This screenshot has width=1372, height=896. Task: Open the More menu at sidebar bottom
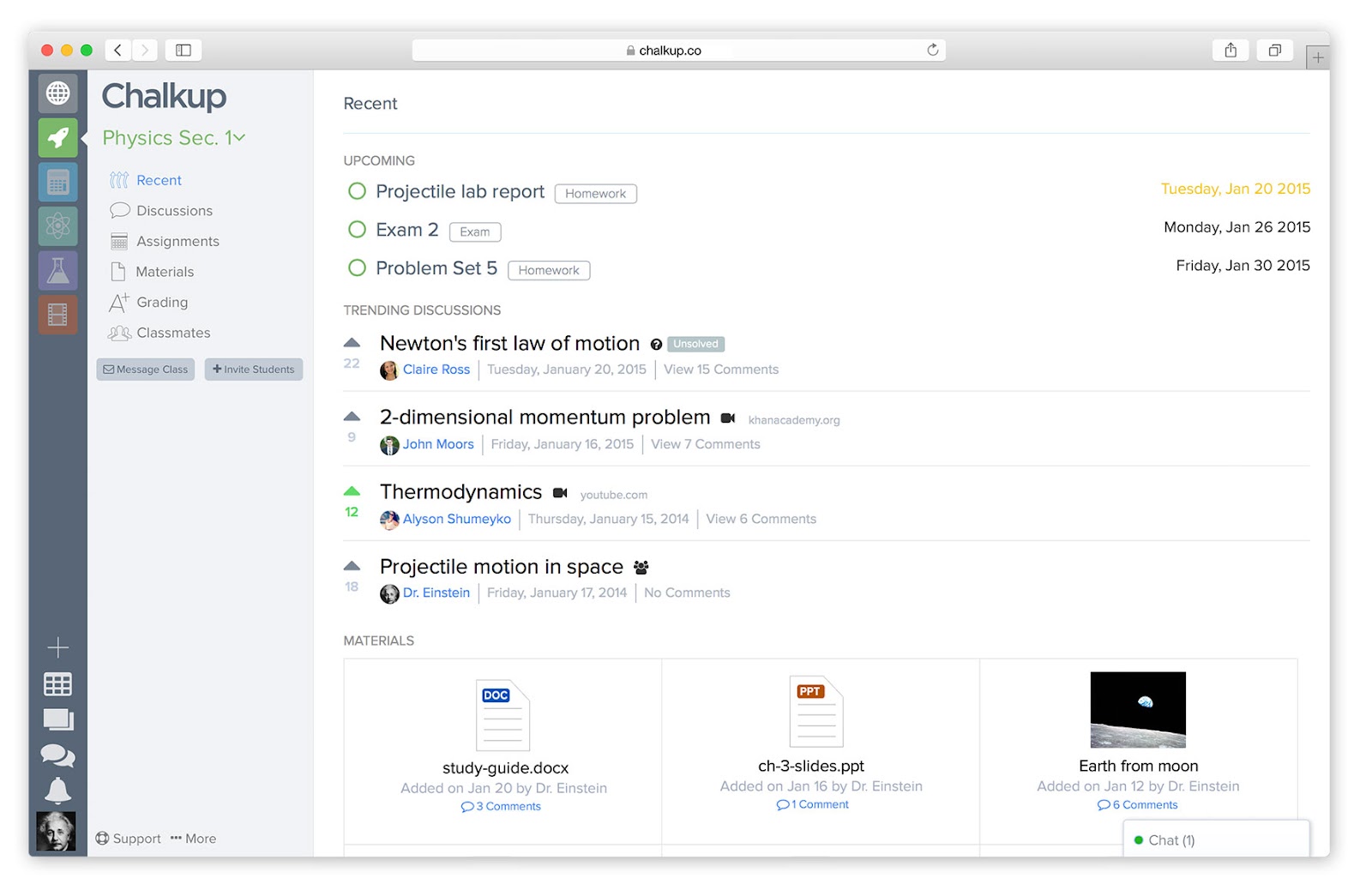[193, 839]
